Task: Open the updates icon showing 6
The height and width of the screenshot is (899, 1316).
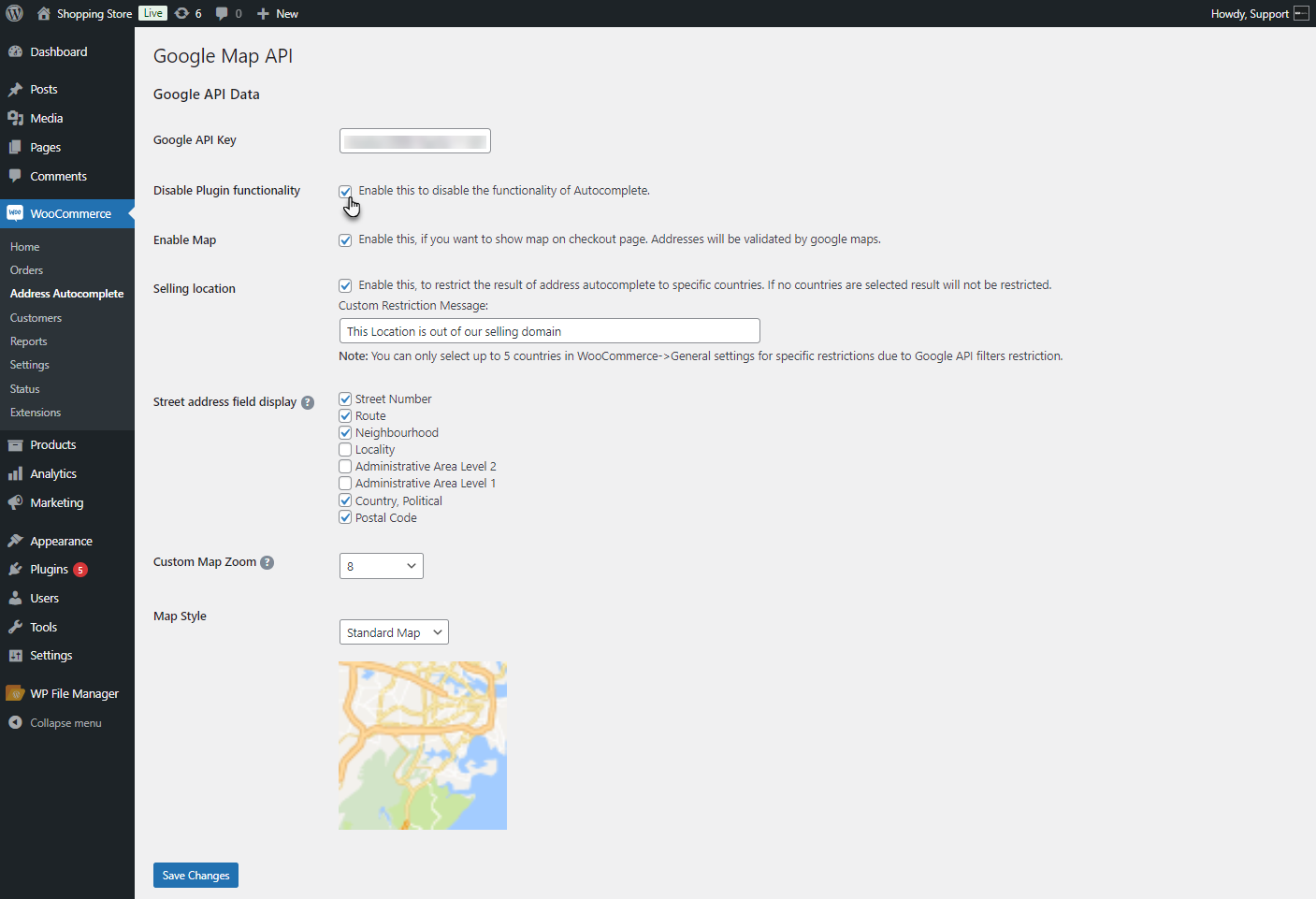Action: pos(182,13)
